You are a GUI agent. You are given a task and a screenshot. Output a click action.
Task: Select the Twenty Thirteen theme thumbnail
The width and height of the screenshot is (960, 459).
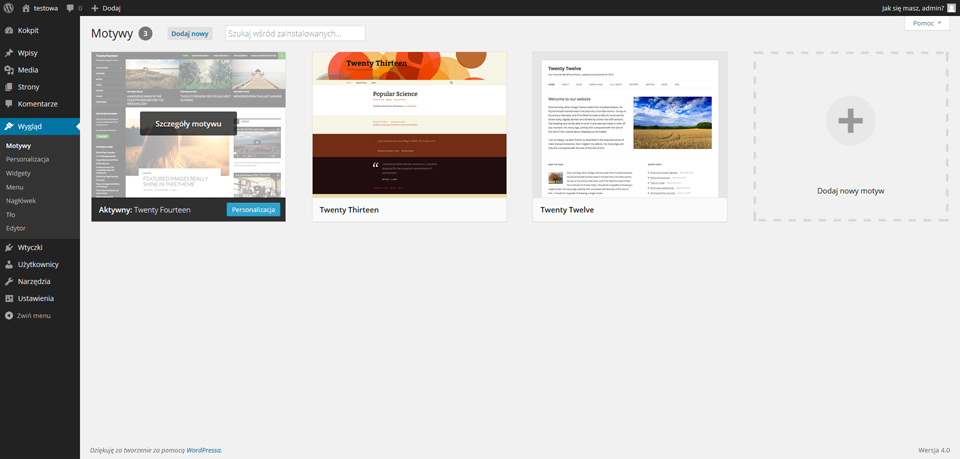tap(410, 125)
